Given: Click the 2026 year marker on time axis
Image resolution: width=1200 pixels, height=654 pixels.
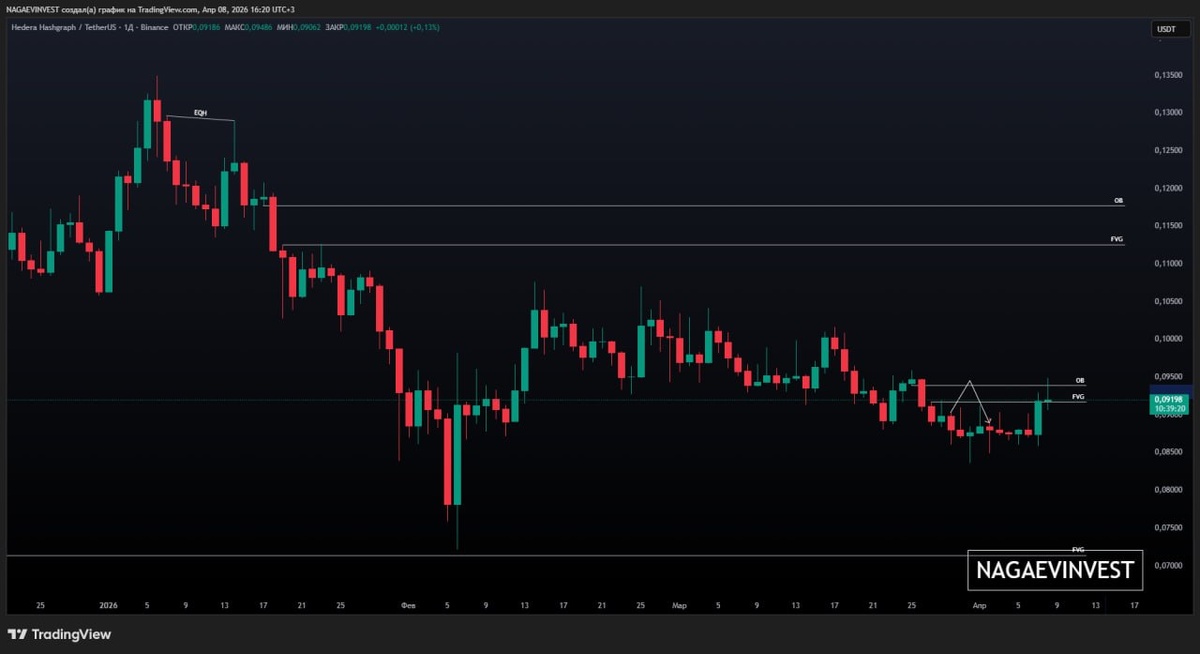Looking at the screenshot, I should coord(109,606).
